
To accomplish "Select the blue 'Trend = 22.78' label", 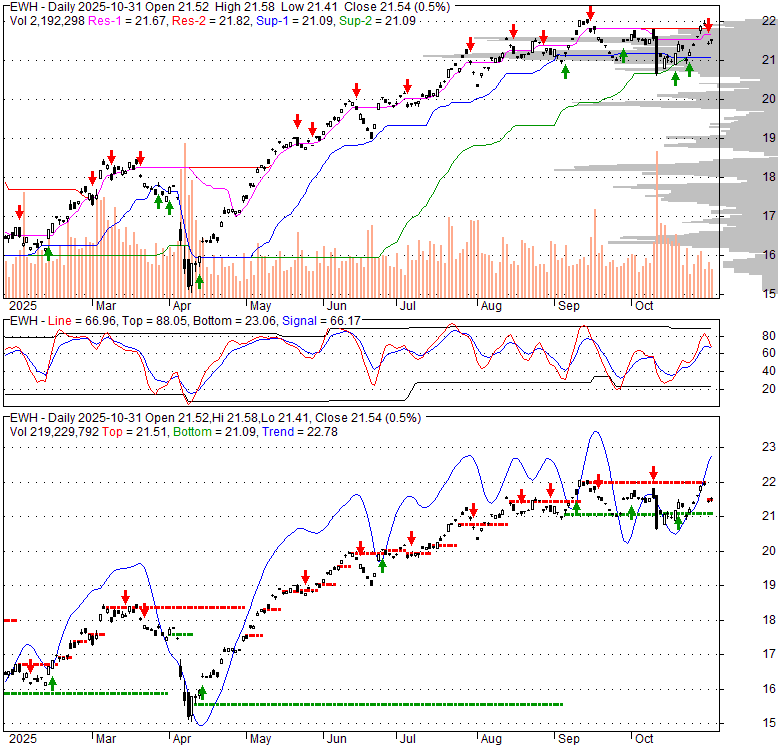I will [x=300, y=432].
